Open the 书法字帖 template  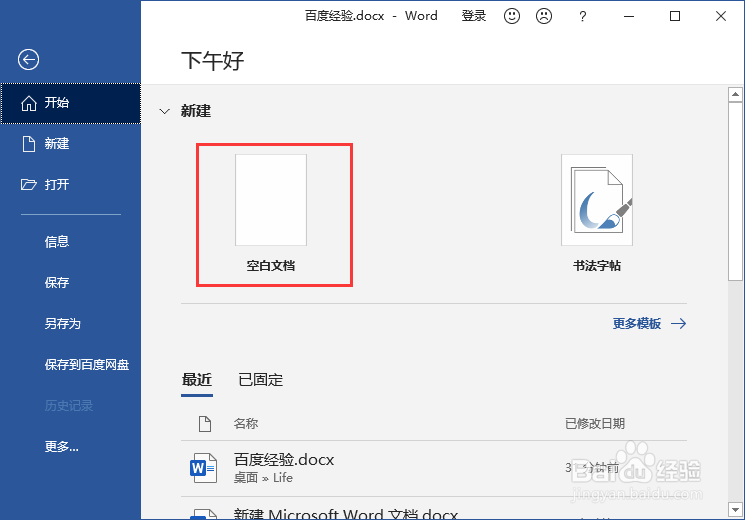click(597, 213)
